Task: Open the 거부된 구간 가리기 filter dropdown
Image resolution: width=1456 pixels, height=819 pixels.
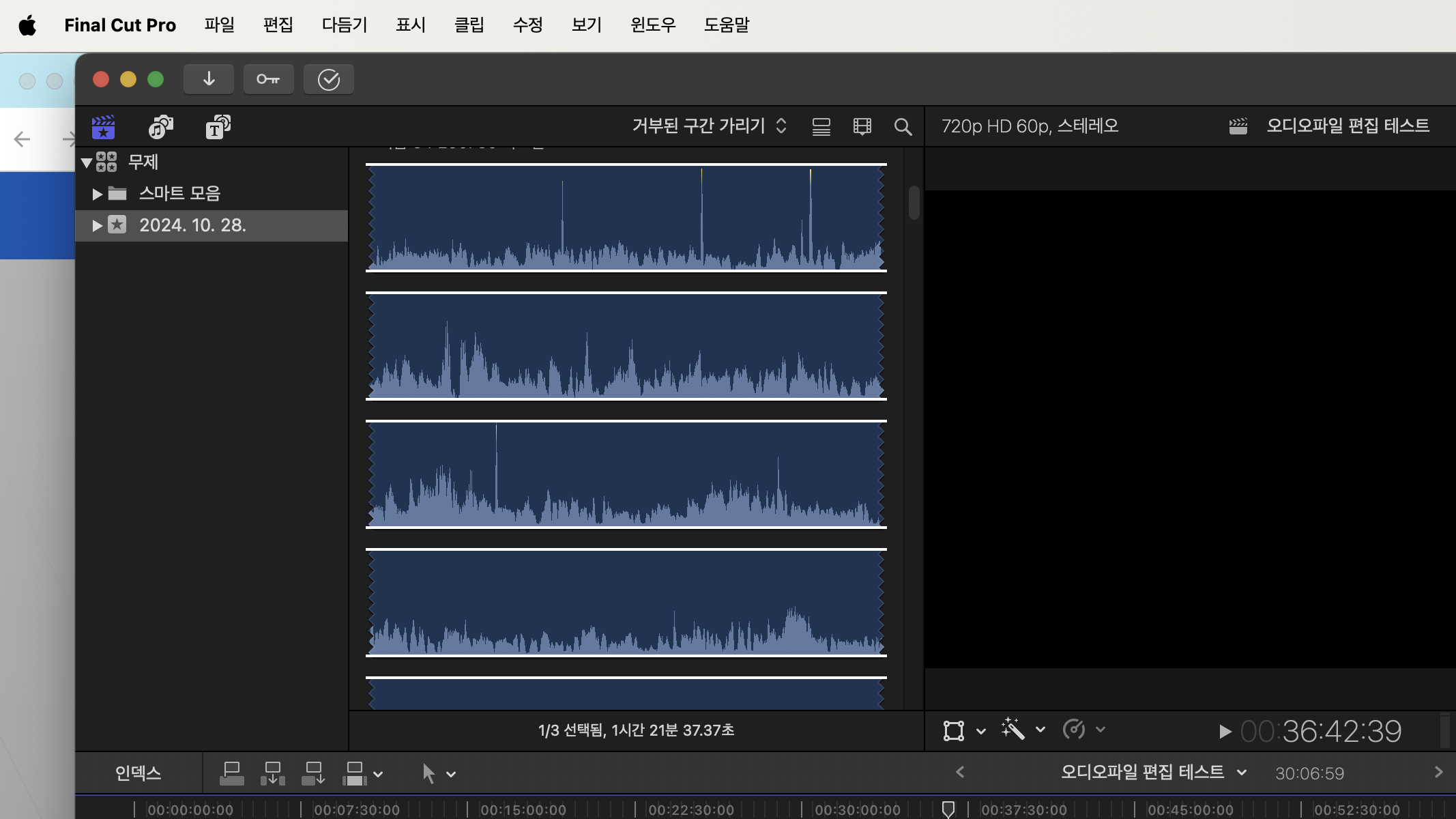Action: coord(710,126)
